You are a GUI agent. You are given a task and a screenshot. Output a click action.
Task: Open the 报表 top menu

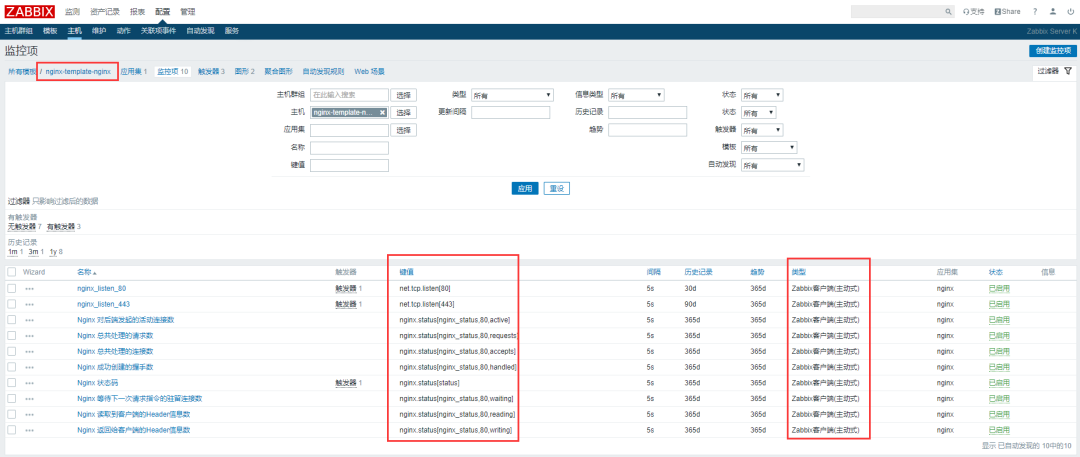138,12
